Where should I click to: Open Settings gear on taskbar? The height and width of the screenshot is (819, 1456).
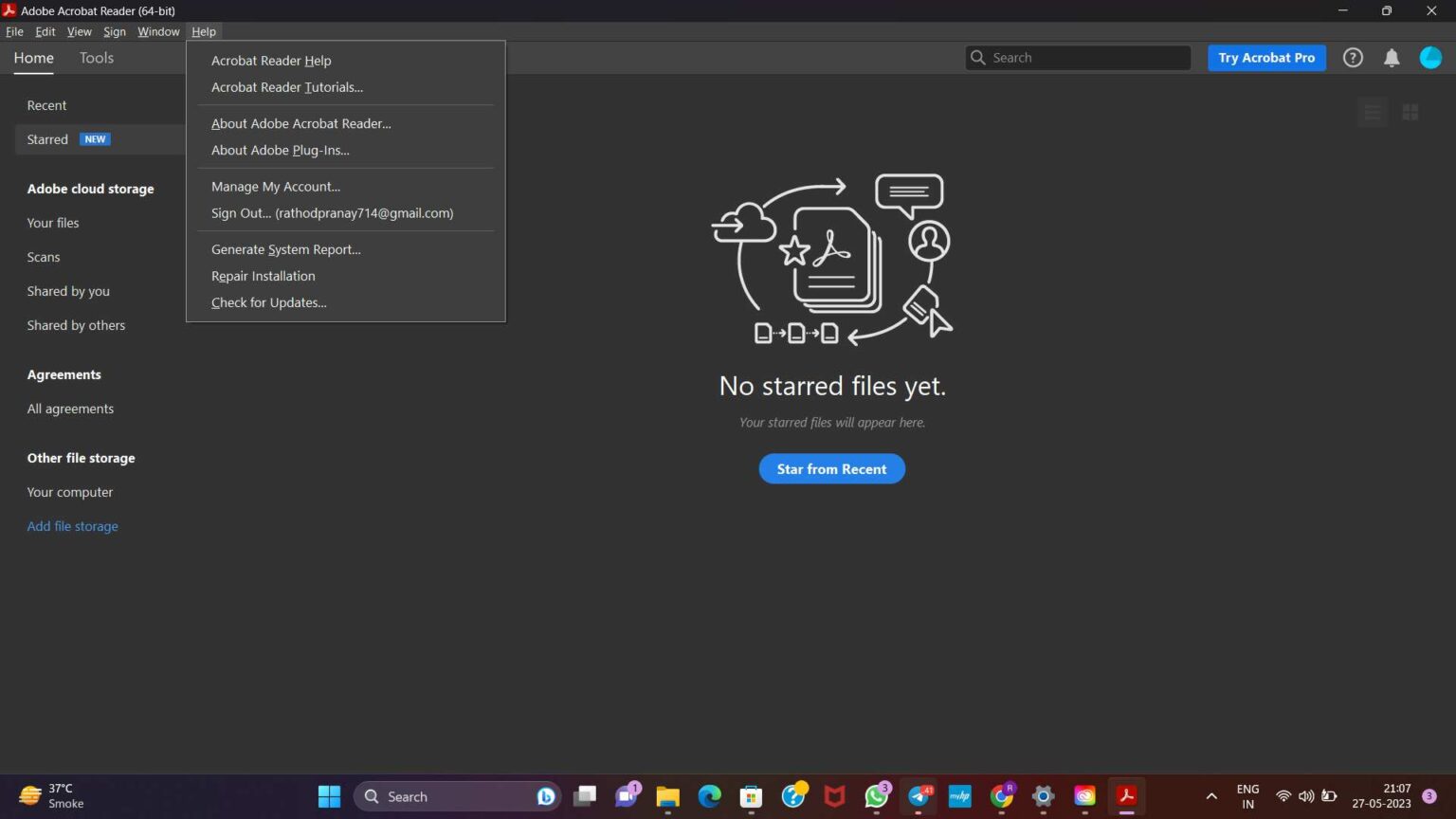click(x=1044, y=796)
